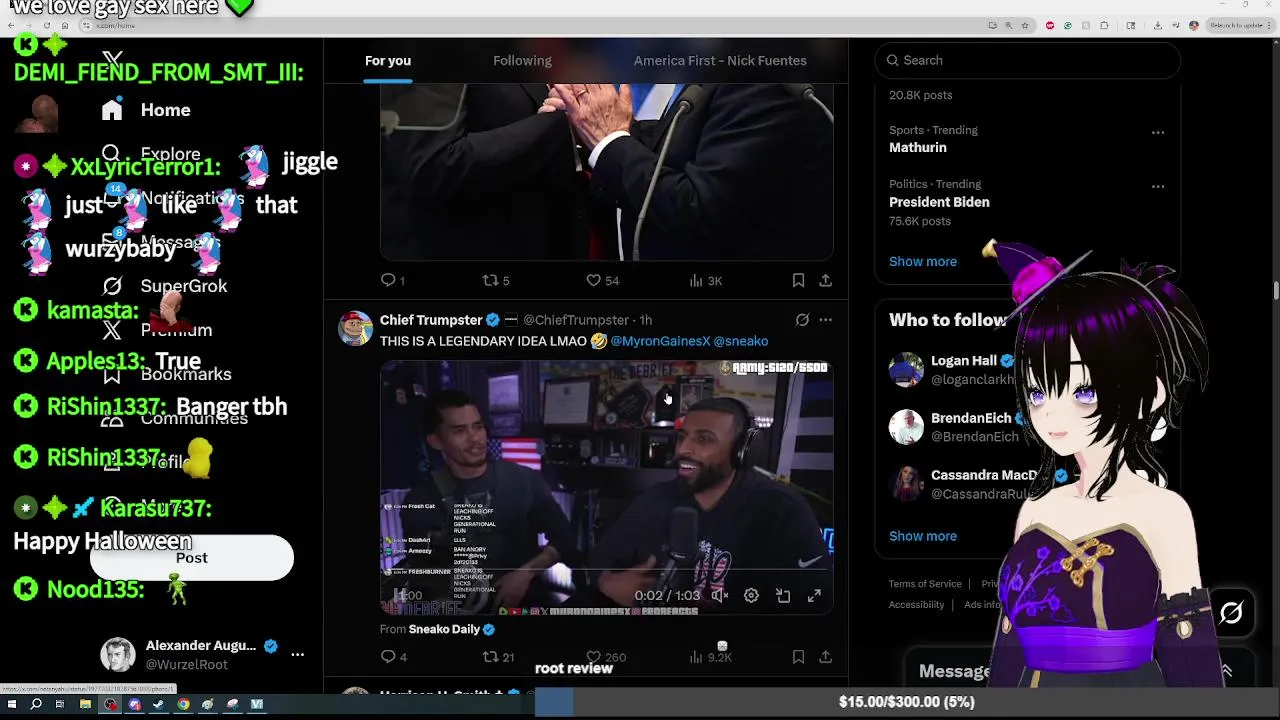Open America First - Nick Fuentes tab
1280x720 pixels.
tap(720, 61)
